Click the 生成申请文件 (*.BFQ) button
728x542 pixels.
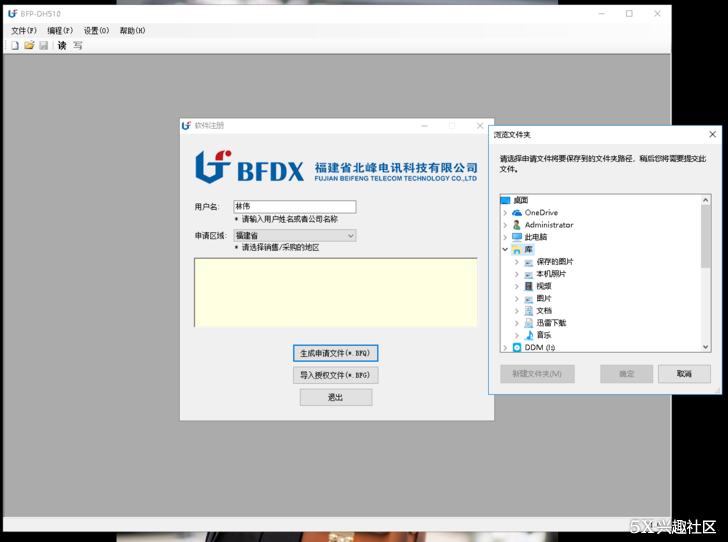point(336,353)
